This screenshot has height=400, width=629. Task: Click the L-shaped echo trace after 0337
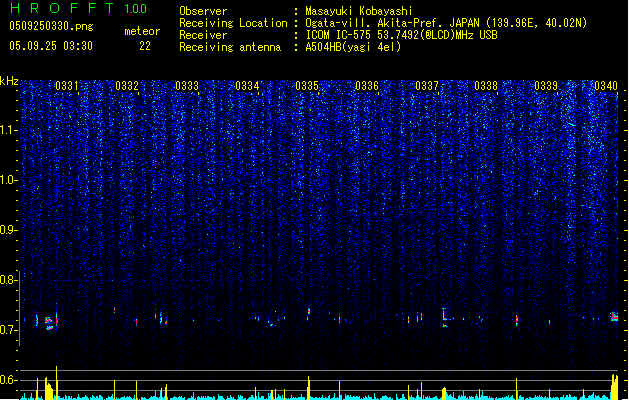446,317
